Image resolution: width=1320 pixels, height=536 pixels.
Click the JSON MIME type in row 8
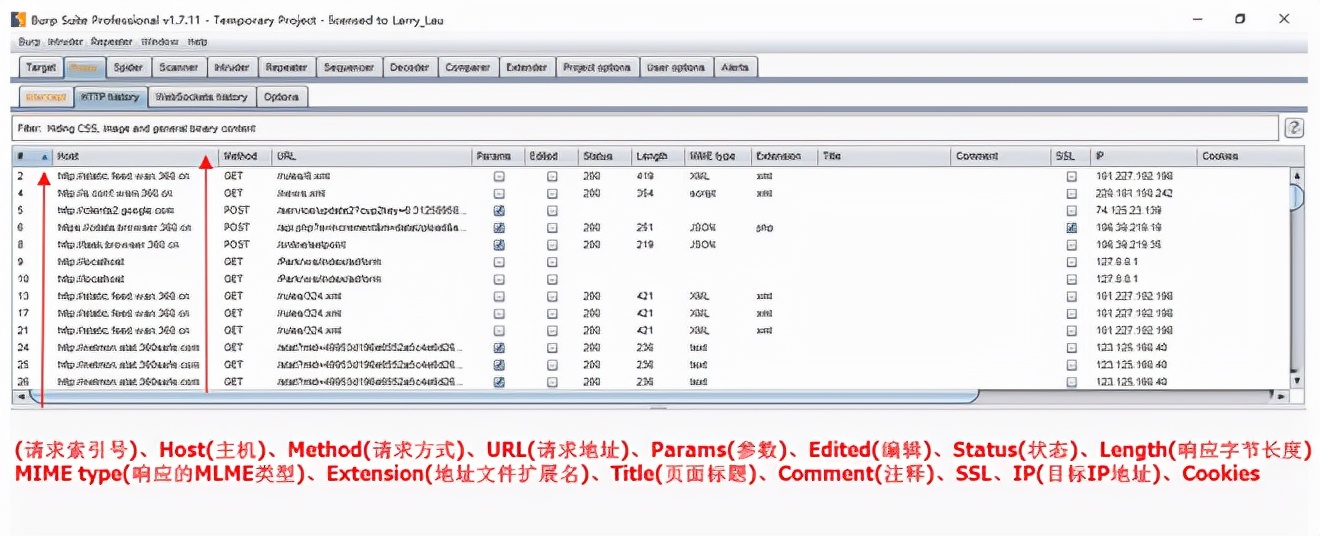point(702,245)
